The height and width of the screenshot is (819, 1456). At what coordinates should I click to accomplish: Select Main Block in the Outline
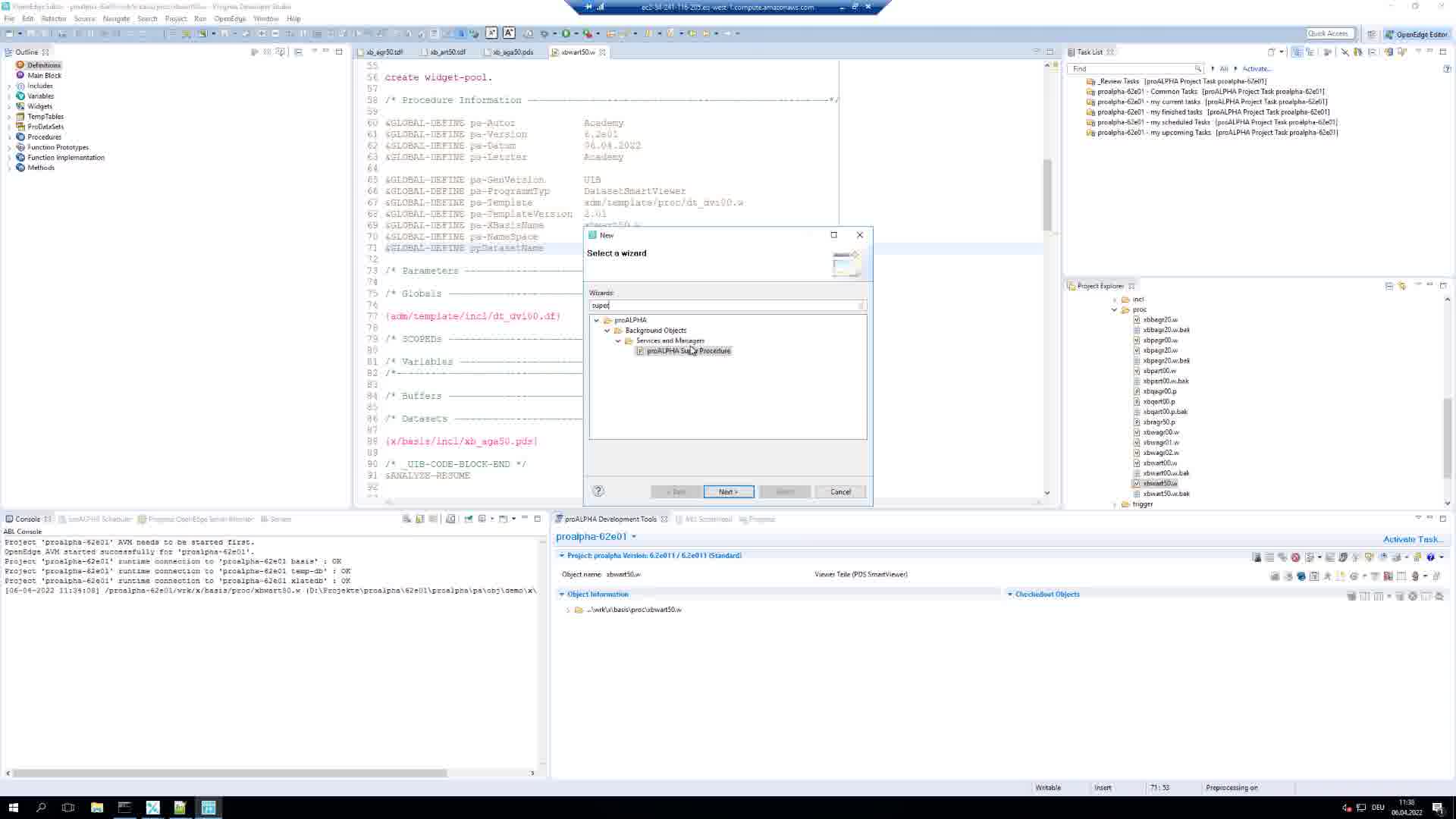coord(44,75)
